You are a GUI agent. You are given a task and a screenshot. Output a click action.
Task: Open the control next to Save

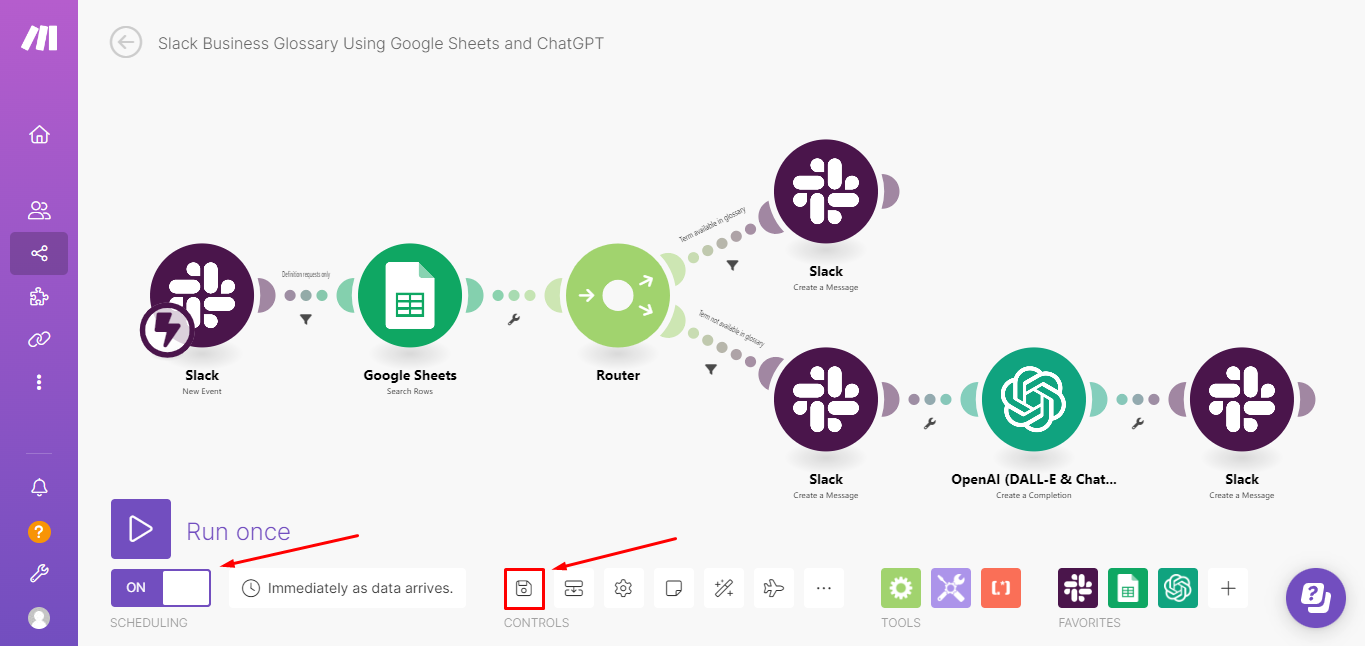pyautogui.click(x=574, y=588)
